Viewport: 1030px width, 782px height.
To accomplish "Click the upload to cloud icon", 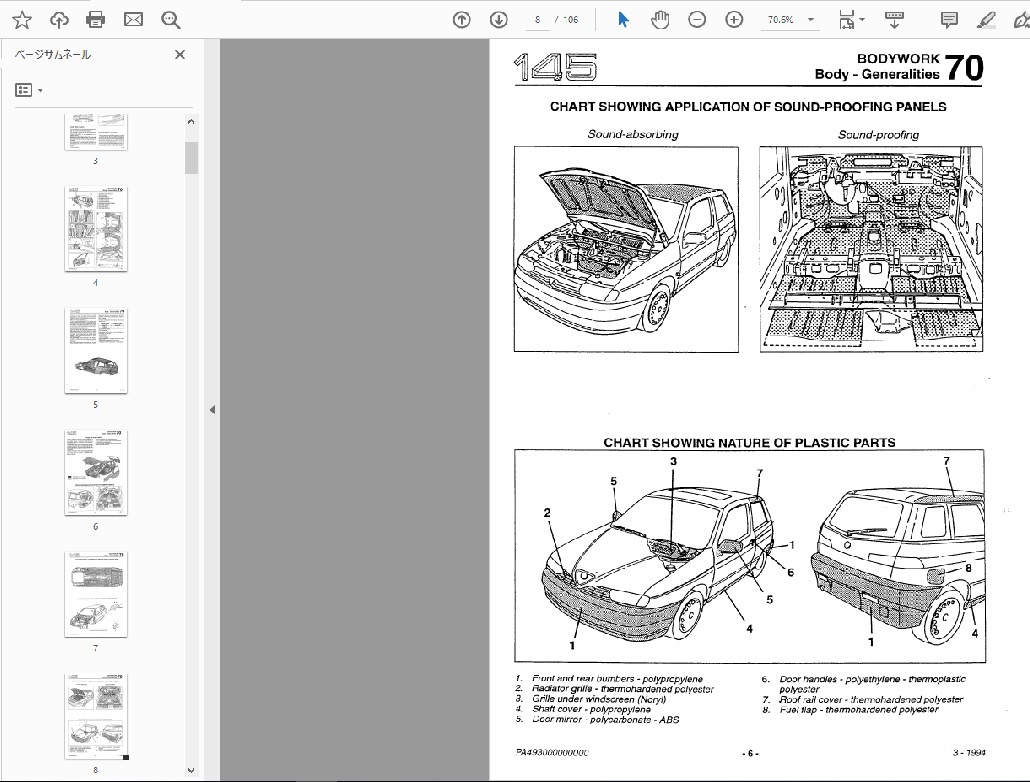I will [x=59, y=20].
